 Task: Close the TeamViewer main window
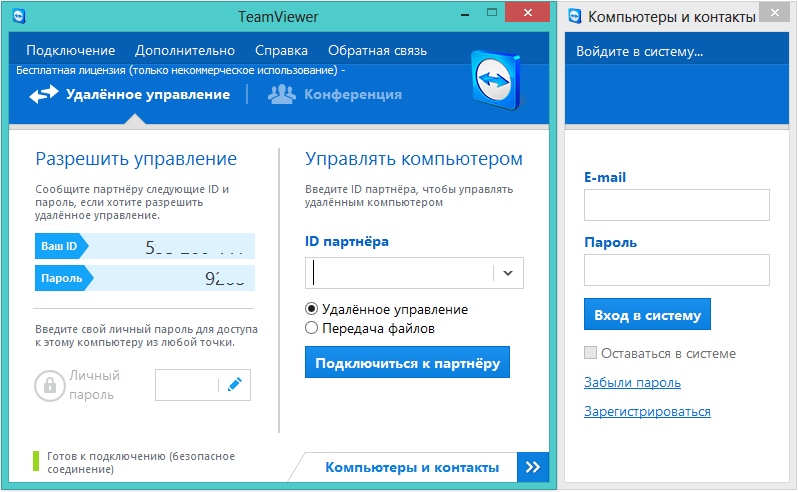coord(527,13)
